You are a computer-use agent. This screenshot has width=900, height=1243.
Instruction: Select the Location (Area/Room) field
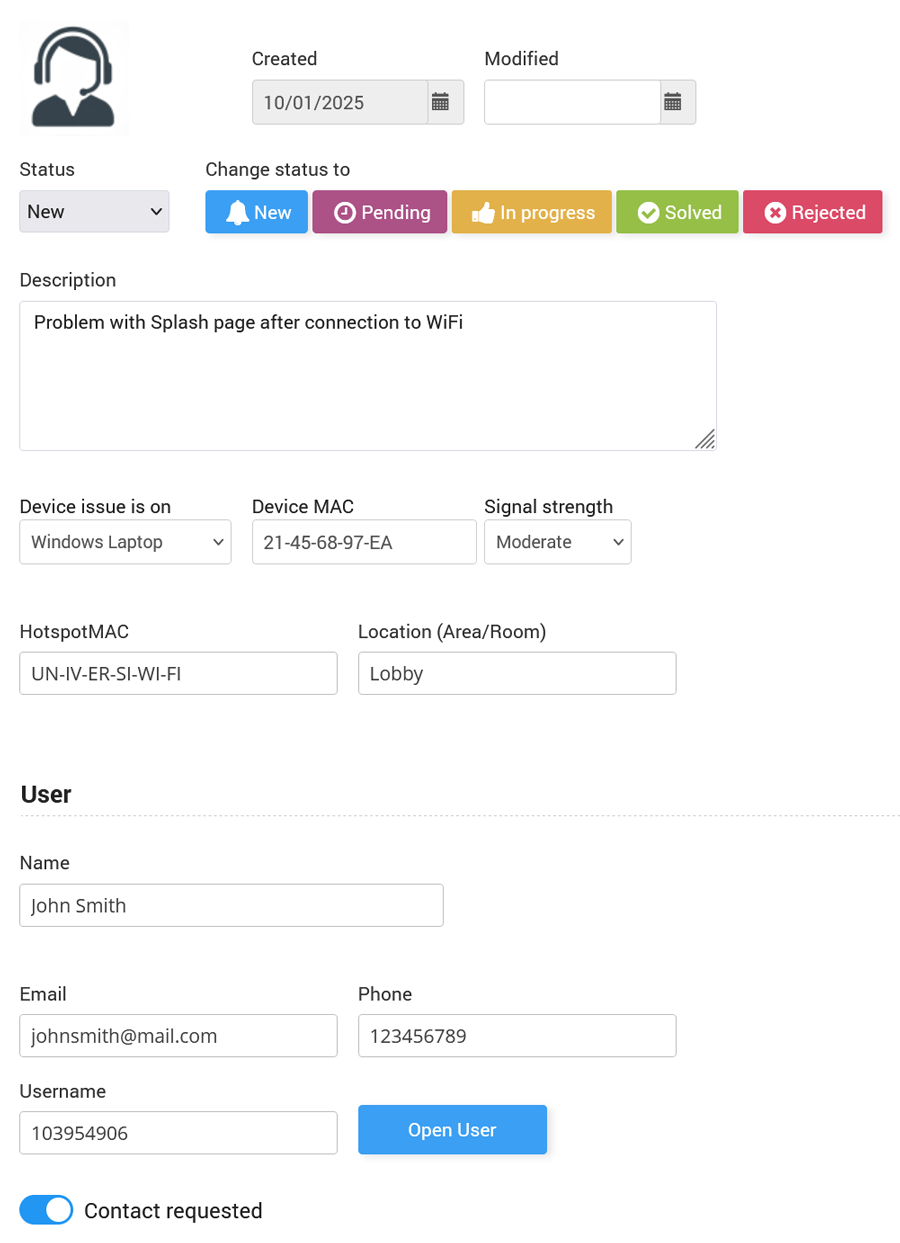click(517, 674)
